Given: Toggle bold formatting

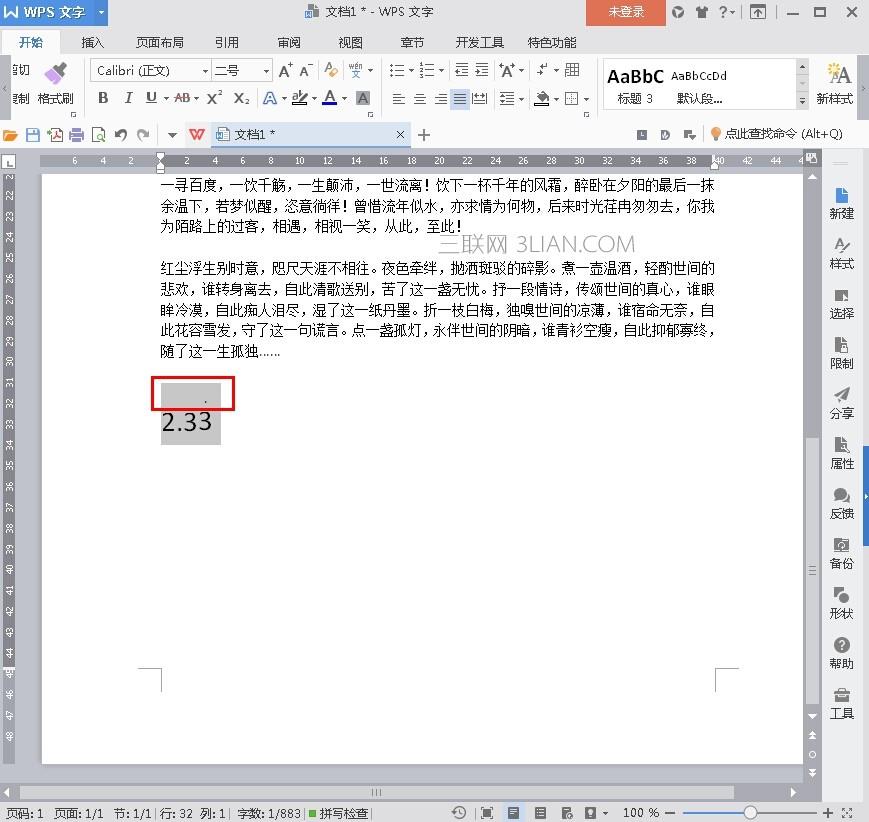Looking at the screenshot, I should (103, 98).
